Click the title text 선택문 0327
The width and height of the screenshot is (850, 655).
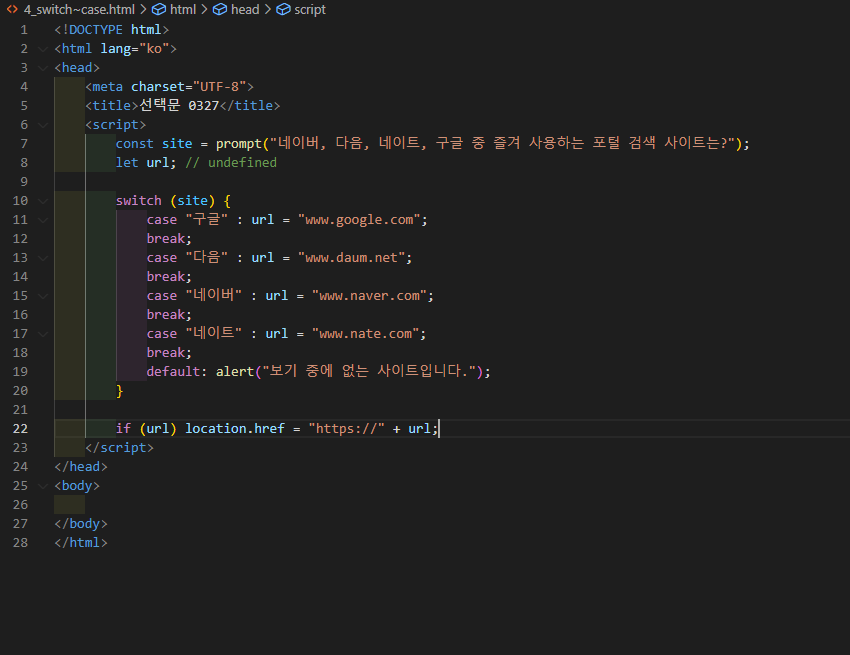point(179,105)
